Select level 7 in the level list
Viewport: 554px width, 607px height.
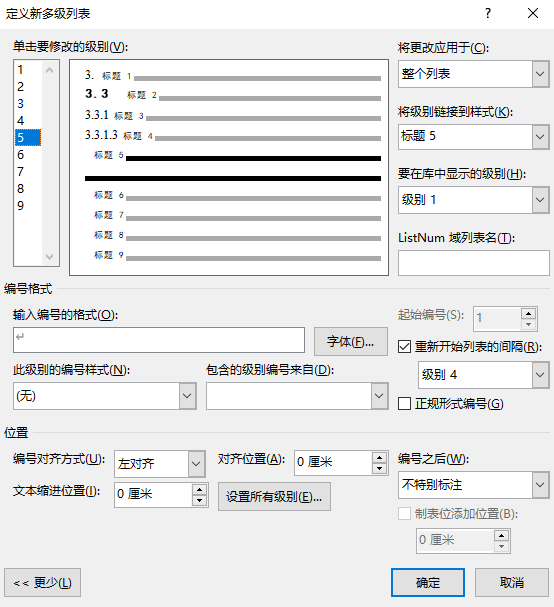[28, 172]
